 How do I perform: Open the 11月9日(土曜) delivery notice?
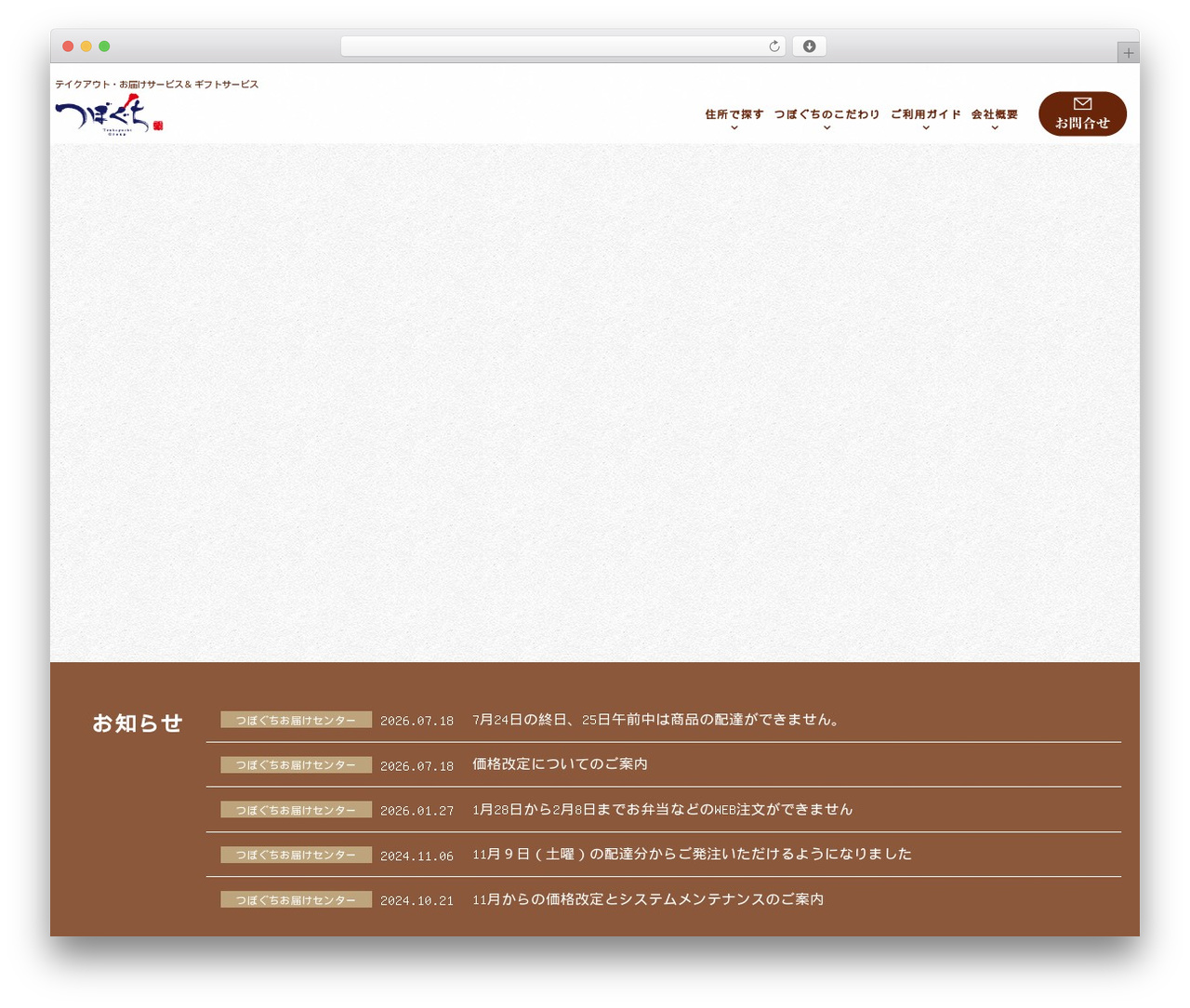[x=692, y=855]
